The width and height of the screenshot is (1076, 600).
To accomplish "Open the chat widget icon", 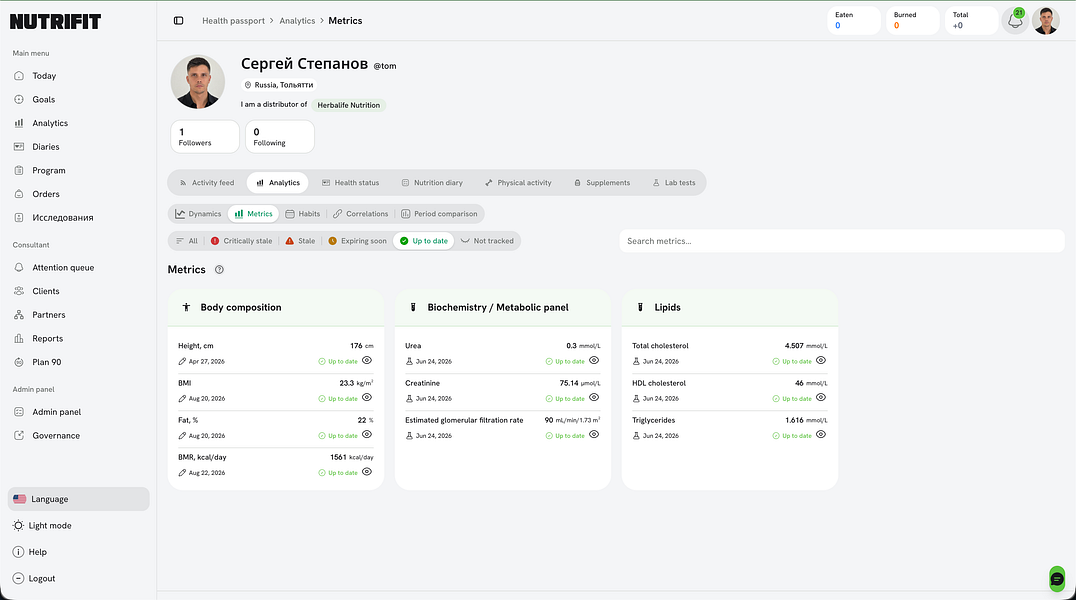I will click(1057, 579).
